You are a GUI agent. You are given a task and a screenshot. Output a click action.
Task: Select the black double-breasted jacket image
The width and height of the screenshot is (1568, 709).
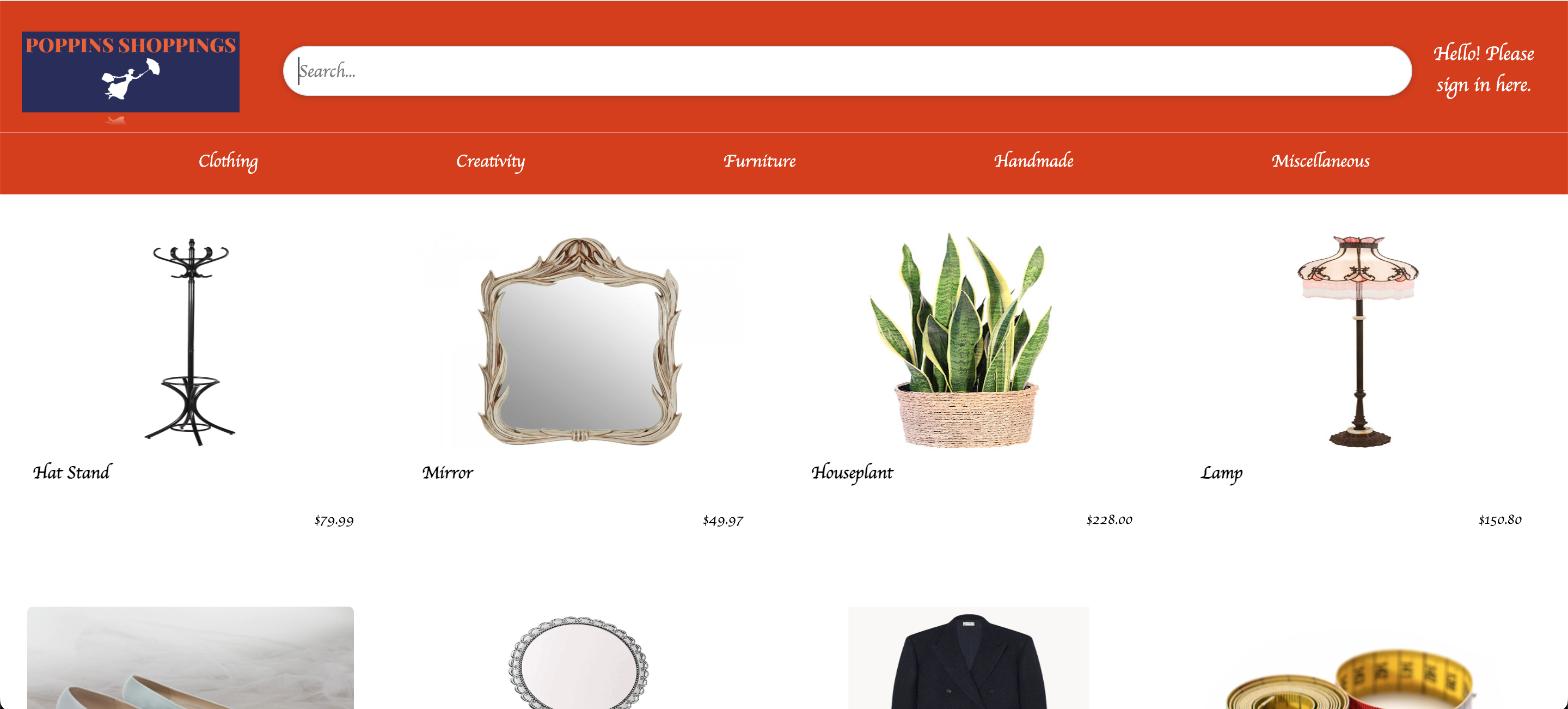coord(969,658)
